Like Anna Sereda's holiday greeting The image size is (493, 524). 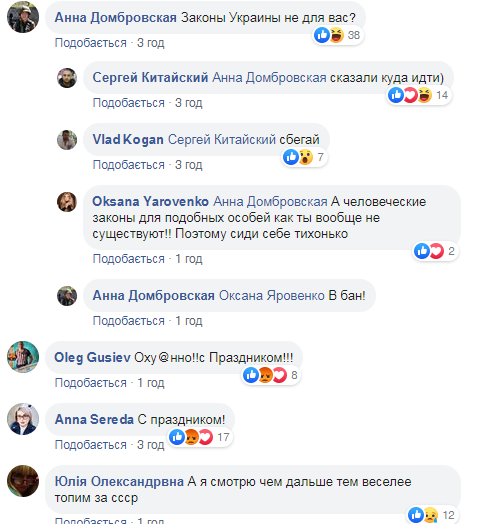click(91, 445)
